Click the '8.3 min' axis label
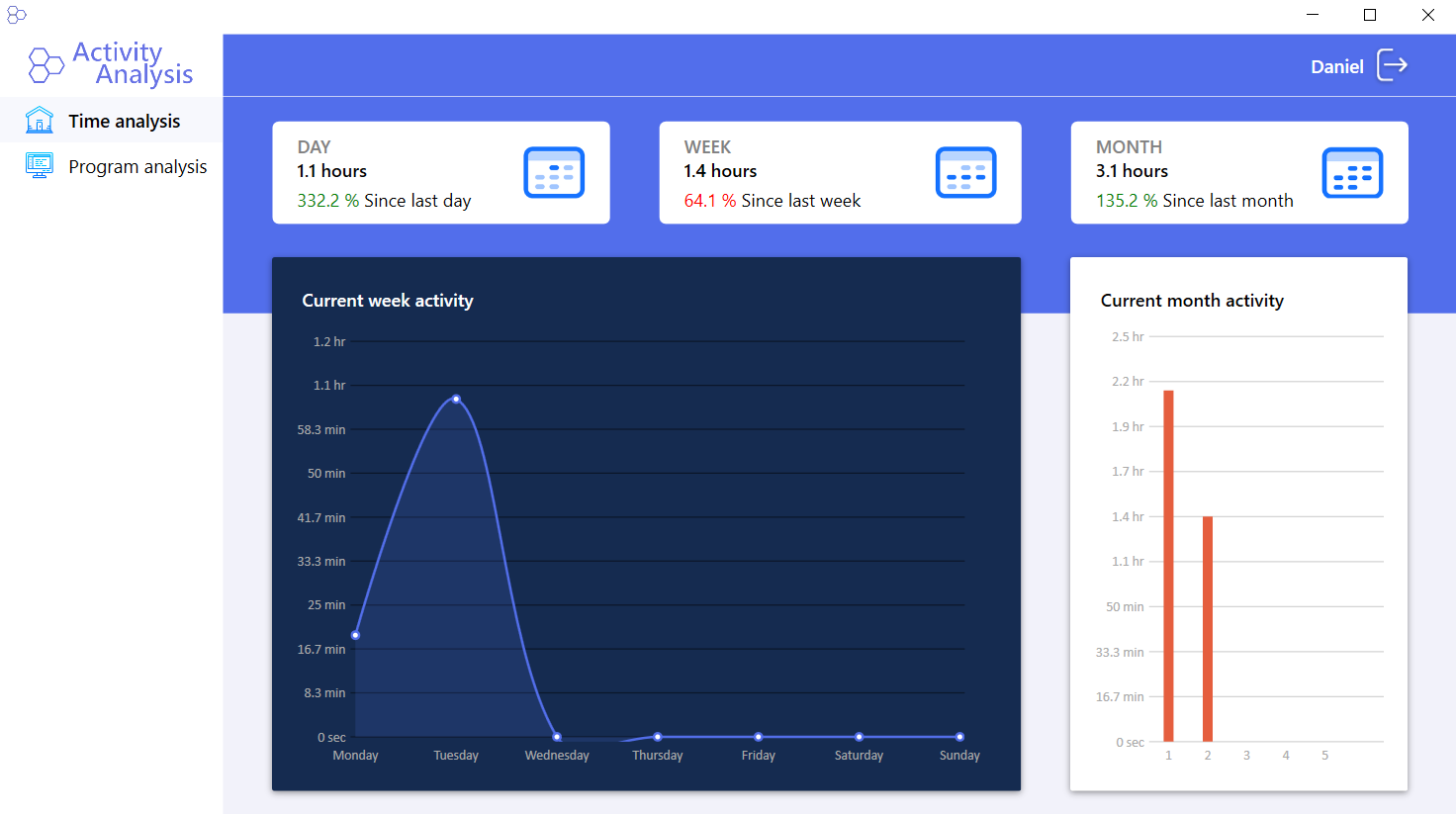The height and width of the screenshot is (814, 1456). tap(324, 692)
